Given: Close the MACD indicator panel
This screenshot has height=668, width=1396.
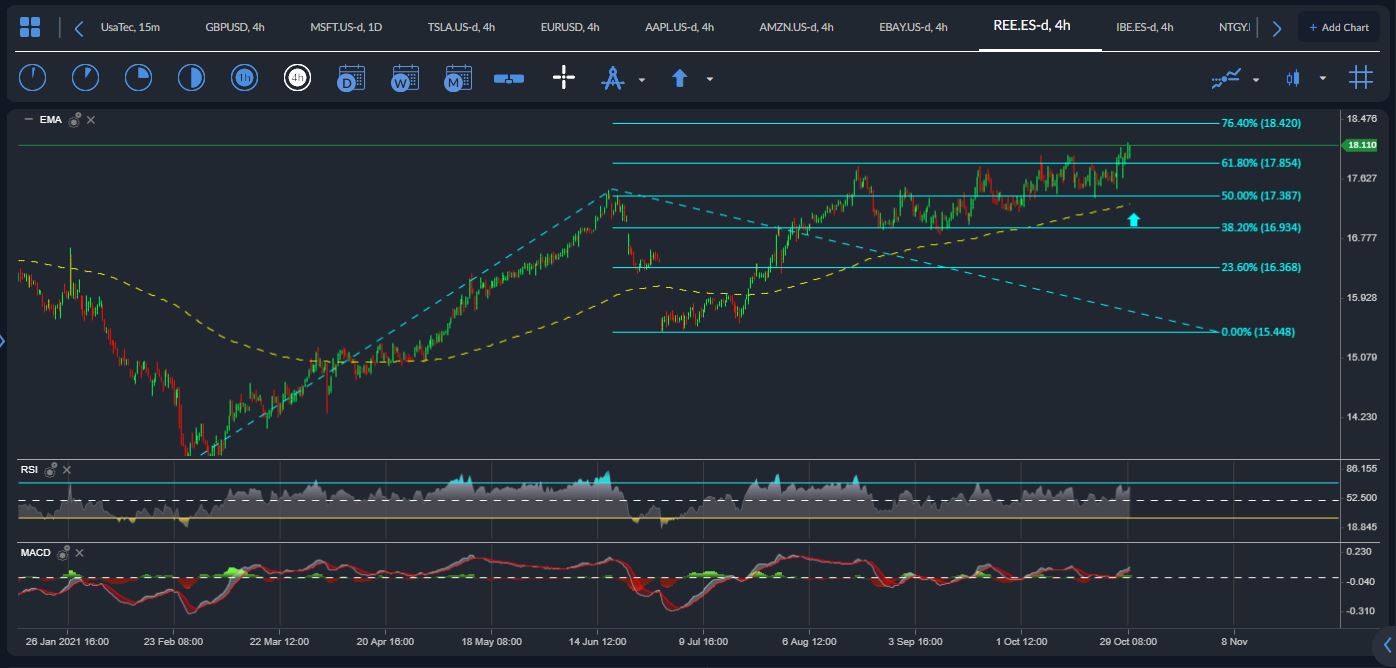Looking at the screenshot, I should (80, 552).
